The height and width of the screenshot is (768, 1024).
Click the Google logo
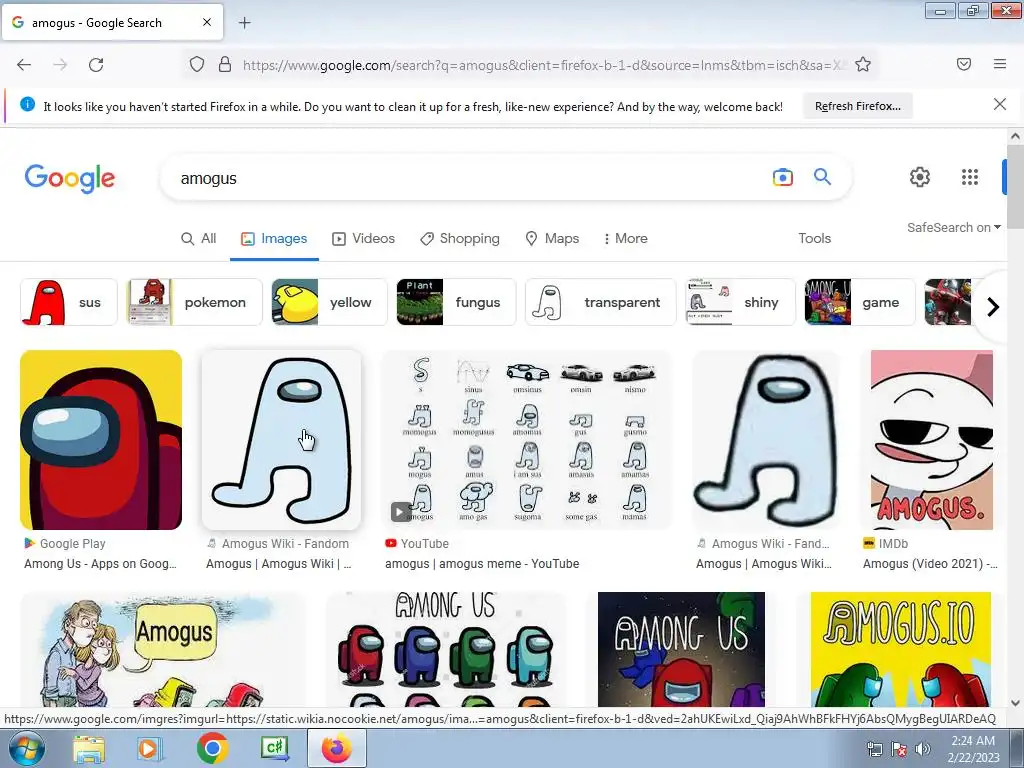[70, 178]
